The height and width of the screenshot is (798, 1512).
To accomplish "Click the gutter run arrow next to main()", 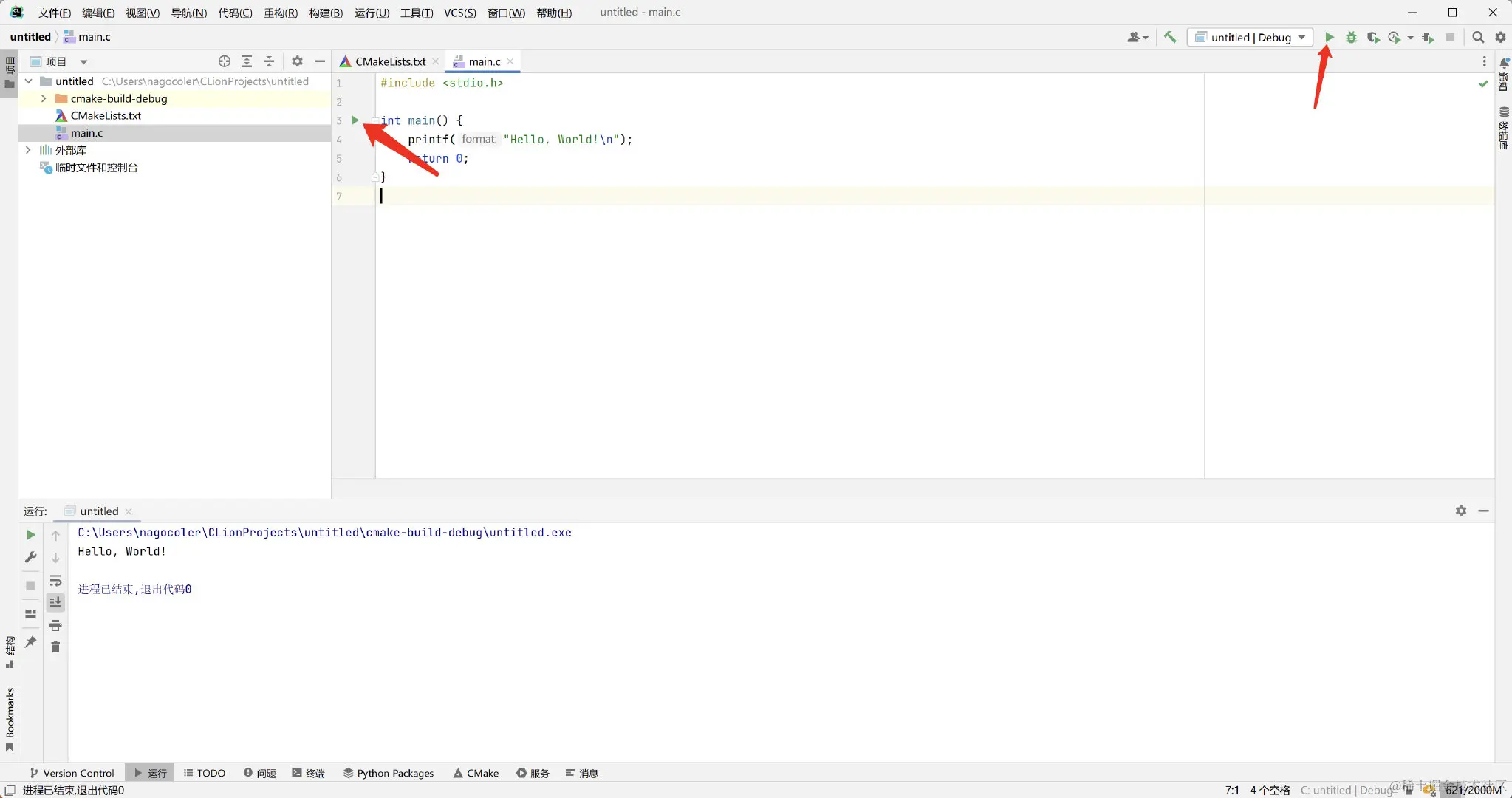I will [355, 120].
